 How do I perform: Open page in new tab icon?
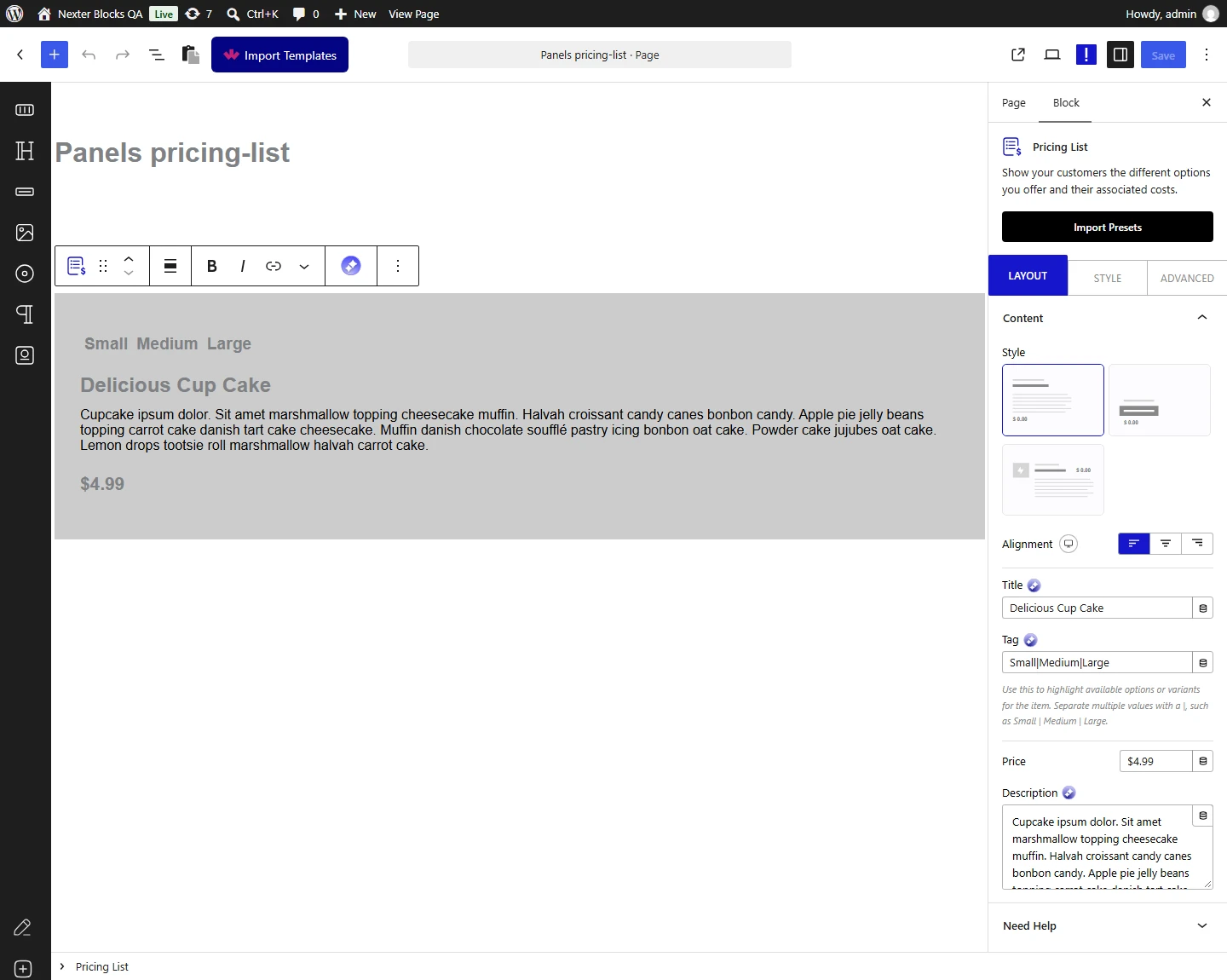(x=1018, y=55)
